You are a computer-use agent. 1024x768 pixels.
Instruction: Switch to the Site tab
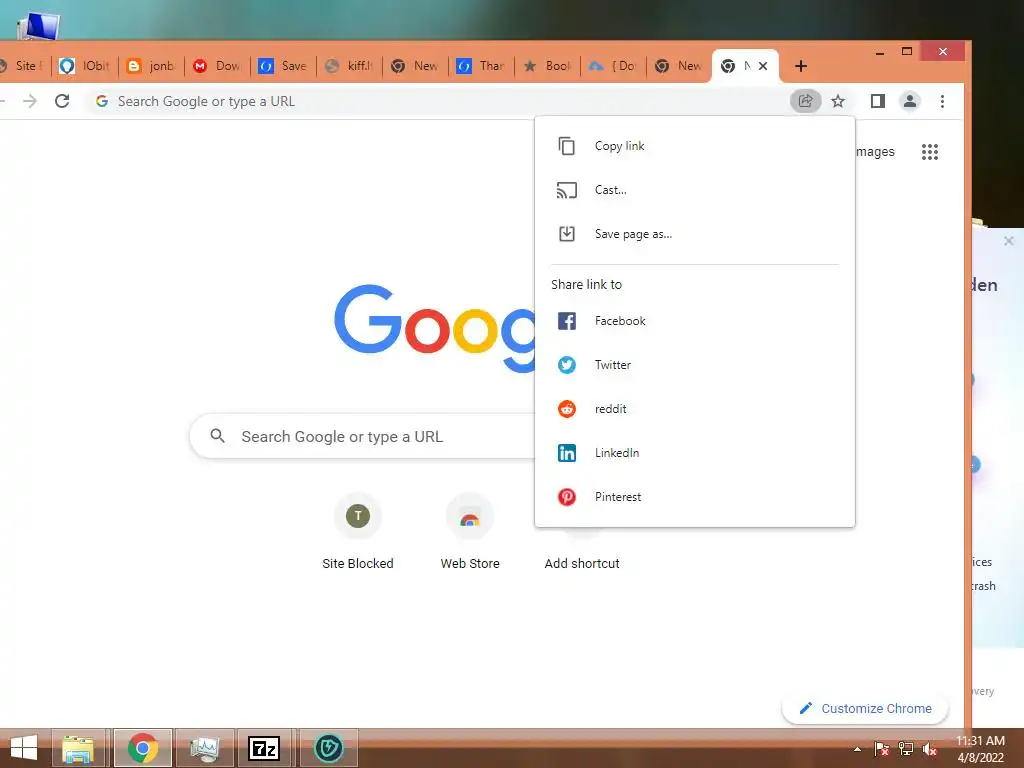click(24, 66)
